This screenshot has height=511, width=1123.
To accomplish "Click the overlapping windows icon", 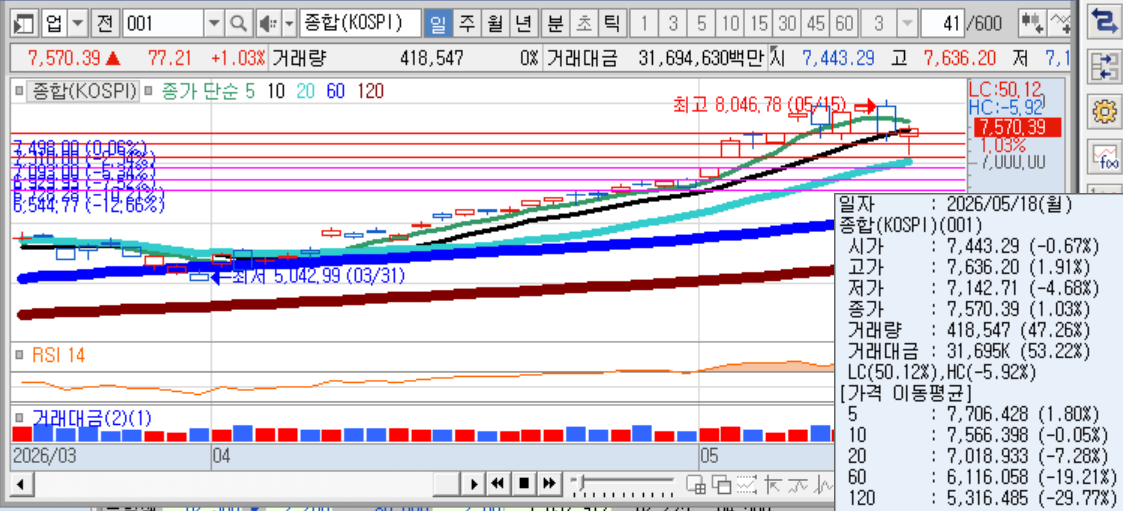I will pyautogui.click(x=720, y=484).
